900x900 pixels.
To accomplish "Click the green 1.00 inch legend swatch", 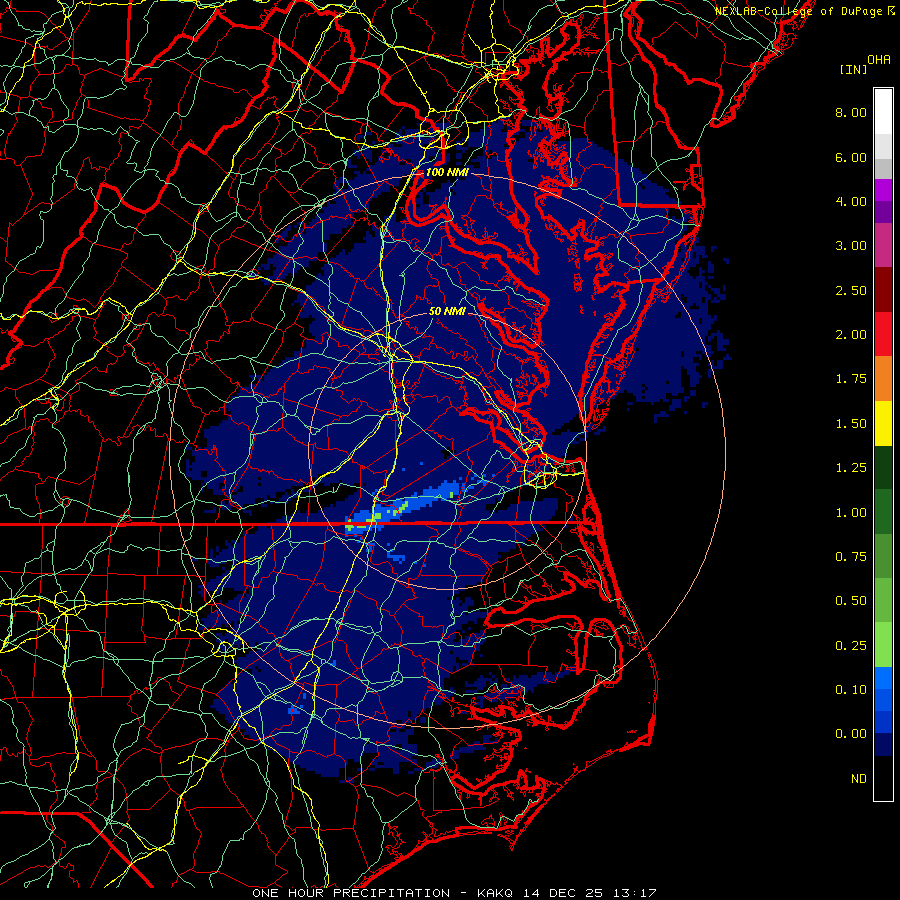I will [883, 512].
